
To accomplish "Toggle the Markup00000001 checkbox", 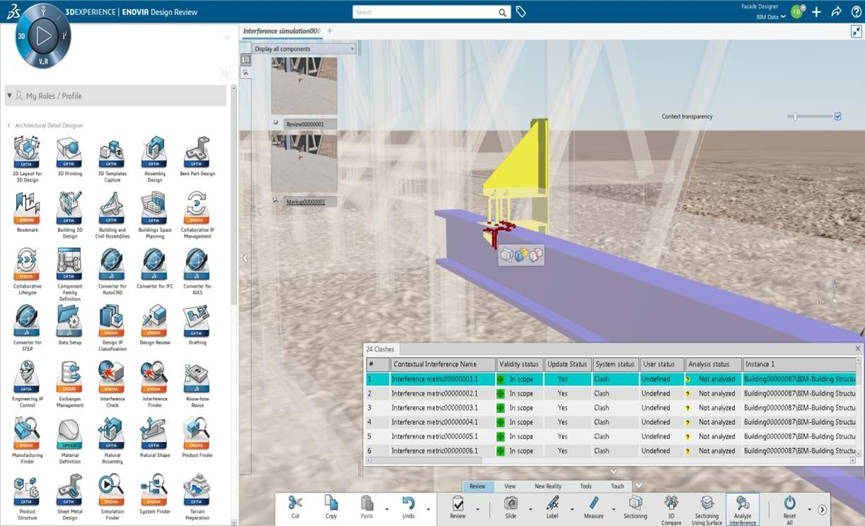I will coord(276,201).
